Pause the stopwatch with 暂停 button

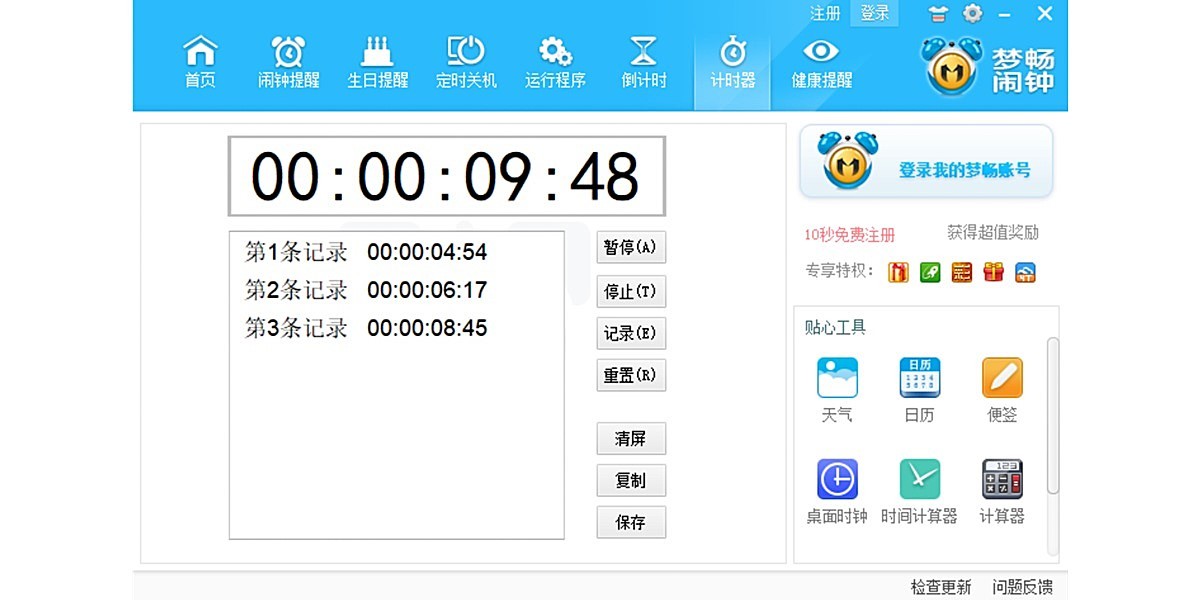[x=631, y=247]
